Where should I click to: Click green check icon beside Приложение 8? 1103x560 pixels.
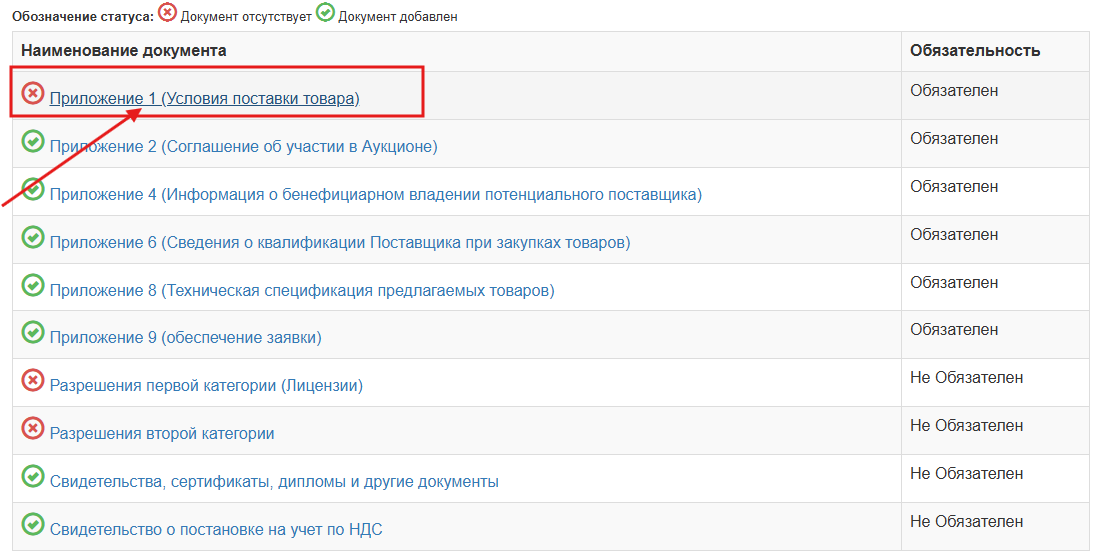(x=32, y=285)
